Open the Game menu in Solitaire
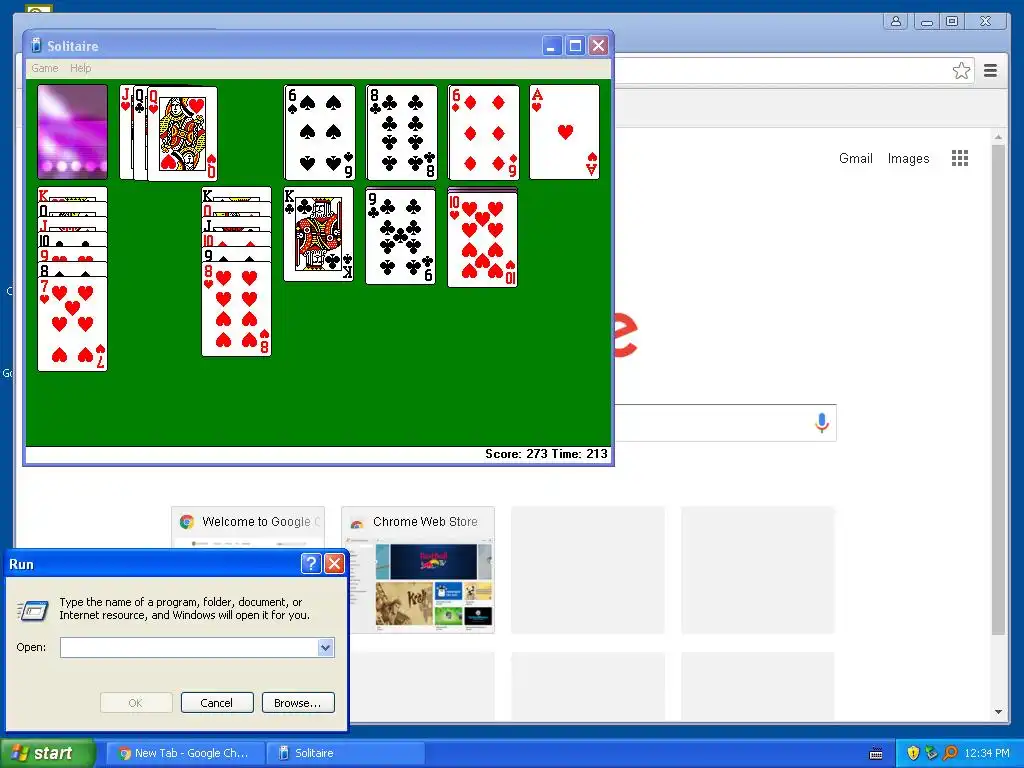Screen dimensions: 1024x768 (x=44, y=68)
